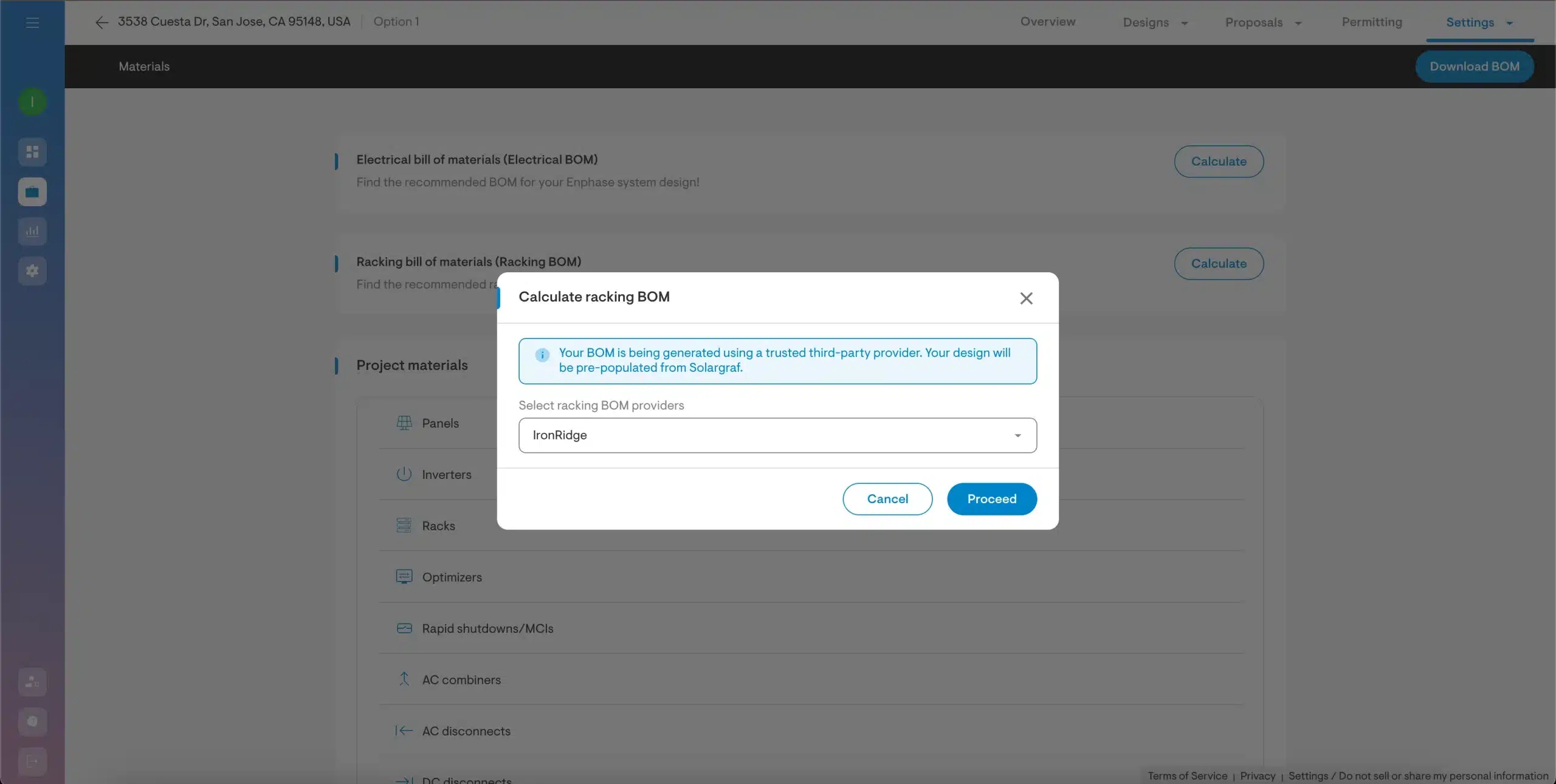Expand the Settings menu arrow
Screen dimensions: 1556x784
pos(1509,23)
